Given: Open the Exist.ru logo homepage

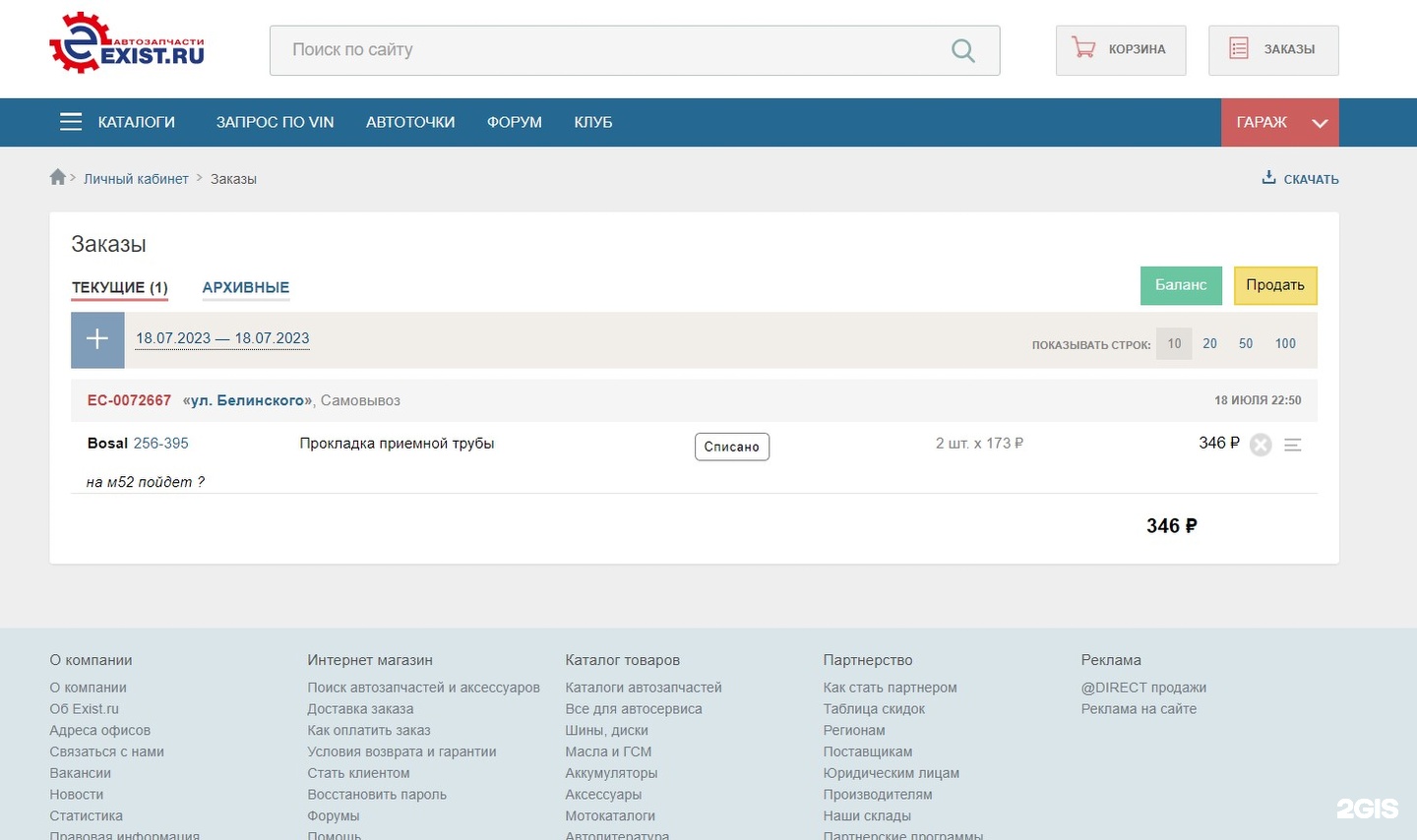Looking at the screenshot, I should tap(127, 44).
